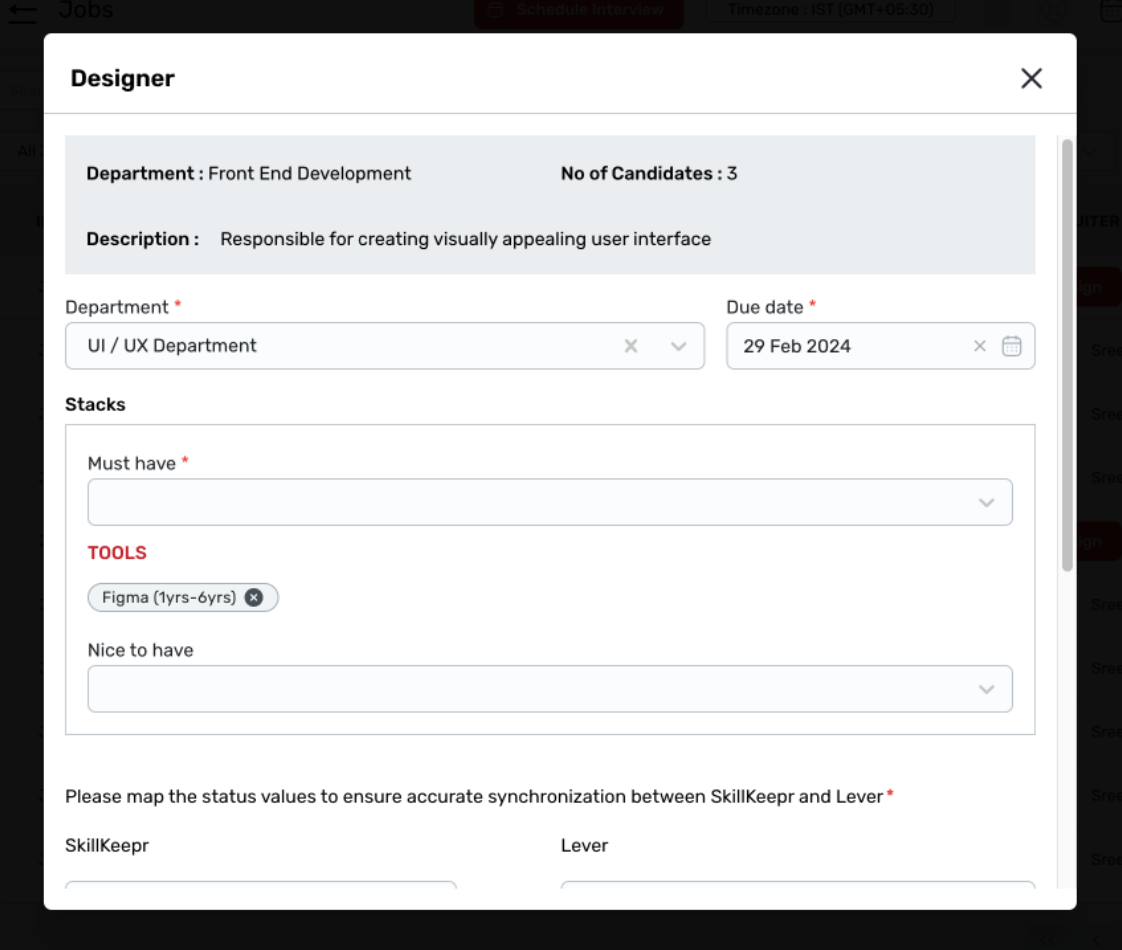Click inside the Must have input field
The width and height of the screenshot is (1122, 950).
(x=520, y=502)
